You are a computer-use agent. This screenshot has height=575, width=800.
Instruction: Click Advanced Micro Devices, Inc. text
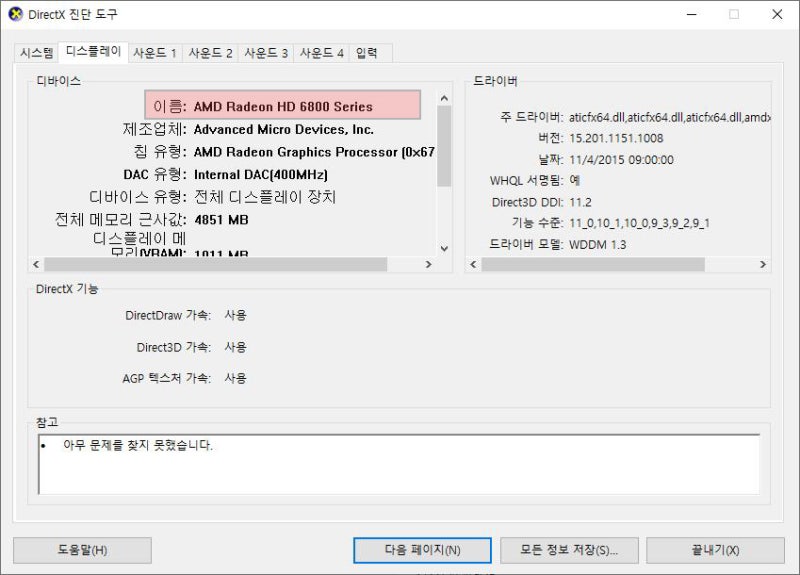tap(284, 129)
